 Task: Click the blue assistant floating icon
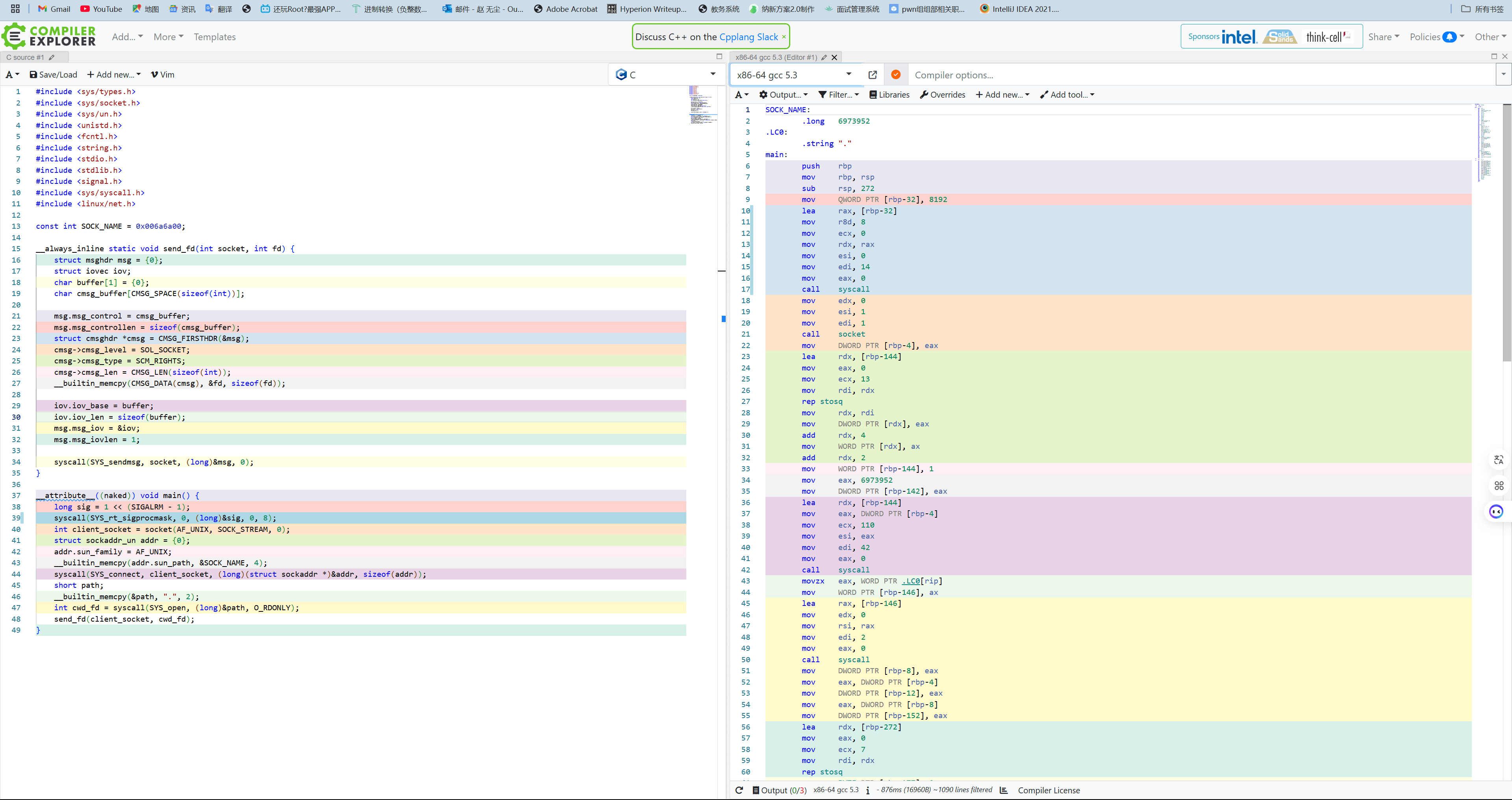(1496, 511)
